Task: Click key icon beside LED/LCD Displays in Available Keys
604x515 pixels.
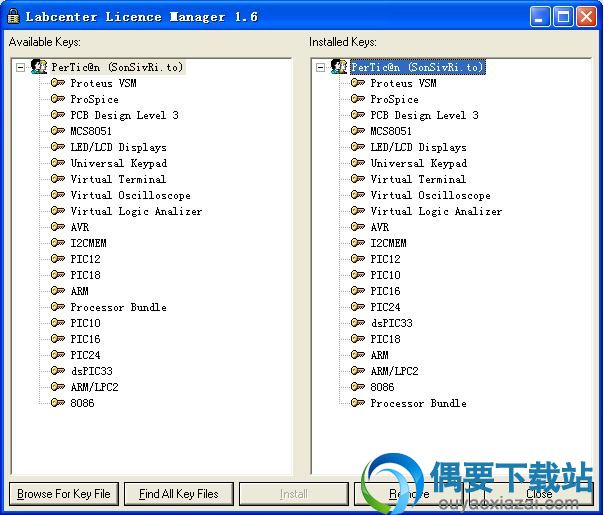Action: click(58, 147)
